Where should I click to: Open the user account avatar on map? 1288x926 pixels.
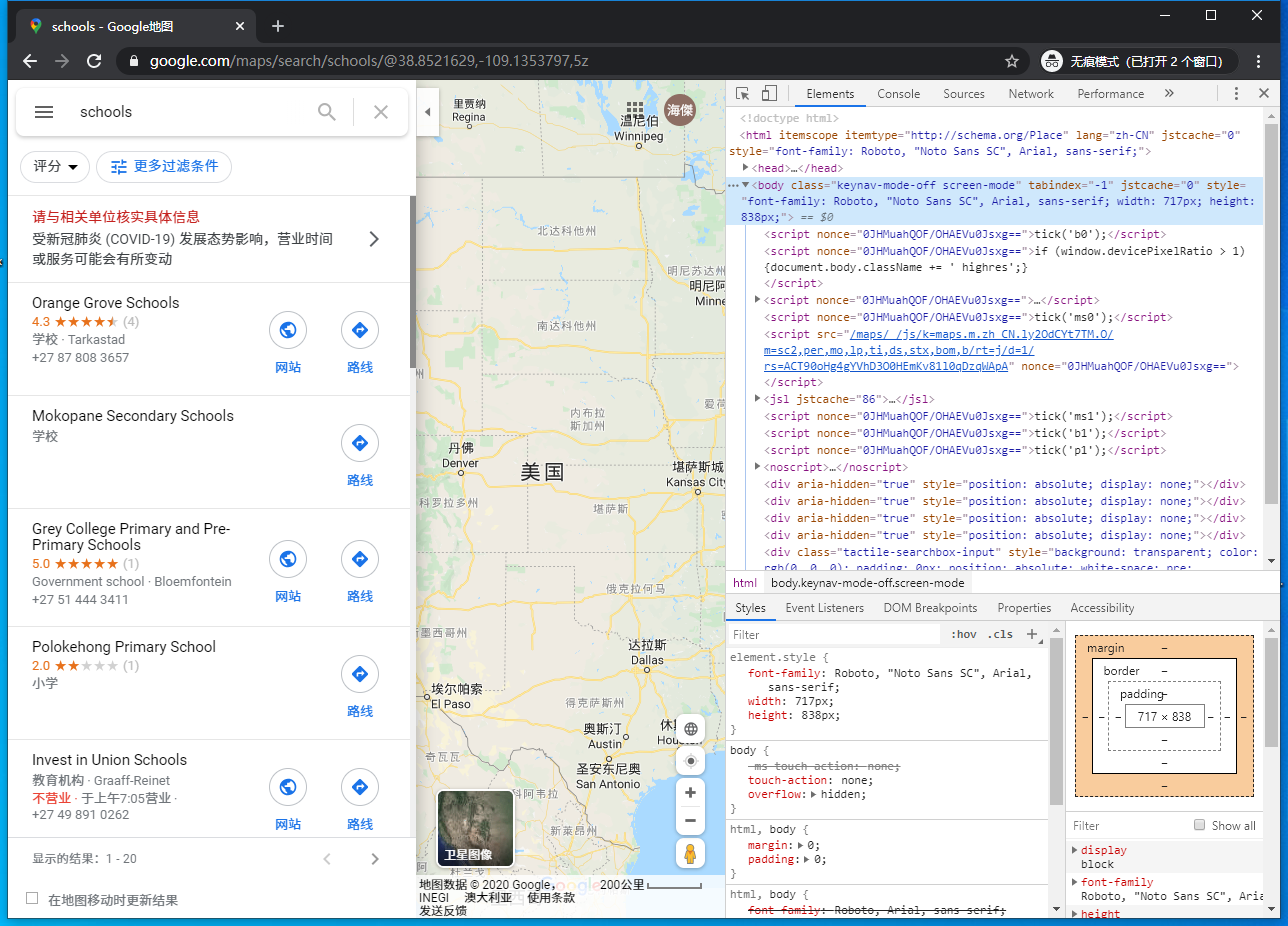click(x=681, y=109)
